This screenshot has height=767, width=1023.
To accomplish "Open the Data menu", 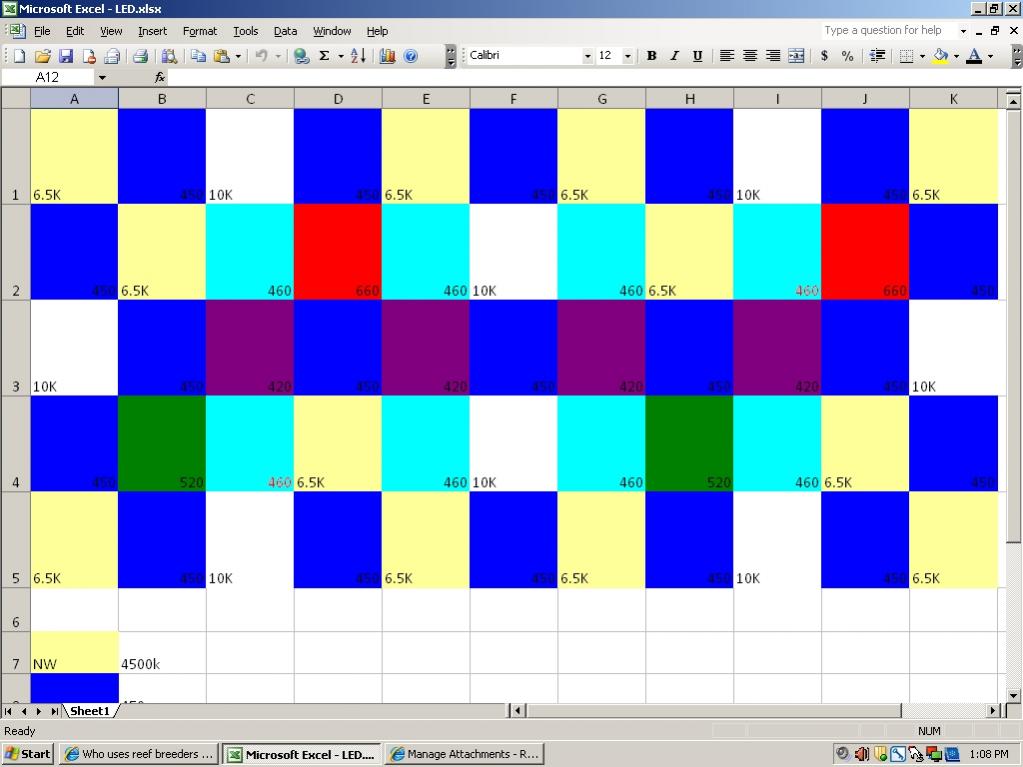I will [285, 31].
